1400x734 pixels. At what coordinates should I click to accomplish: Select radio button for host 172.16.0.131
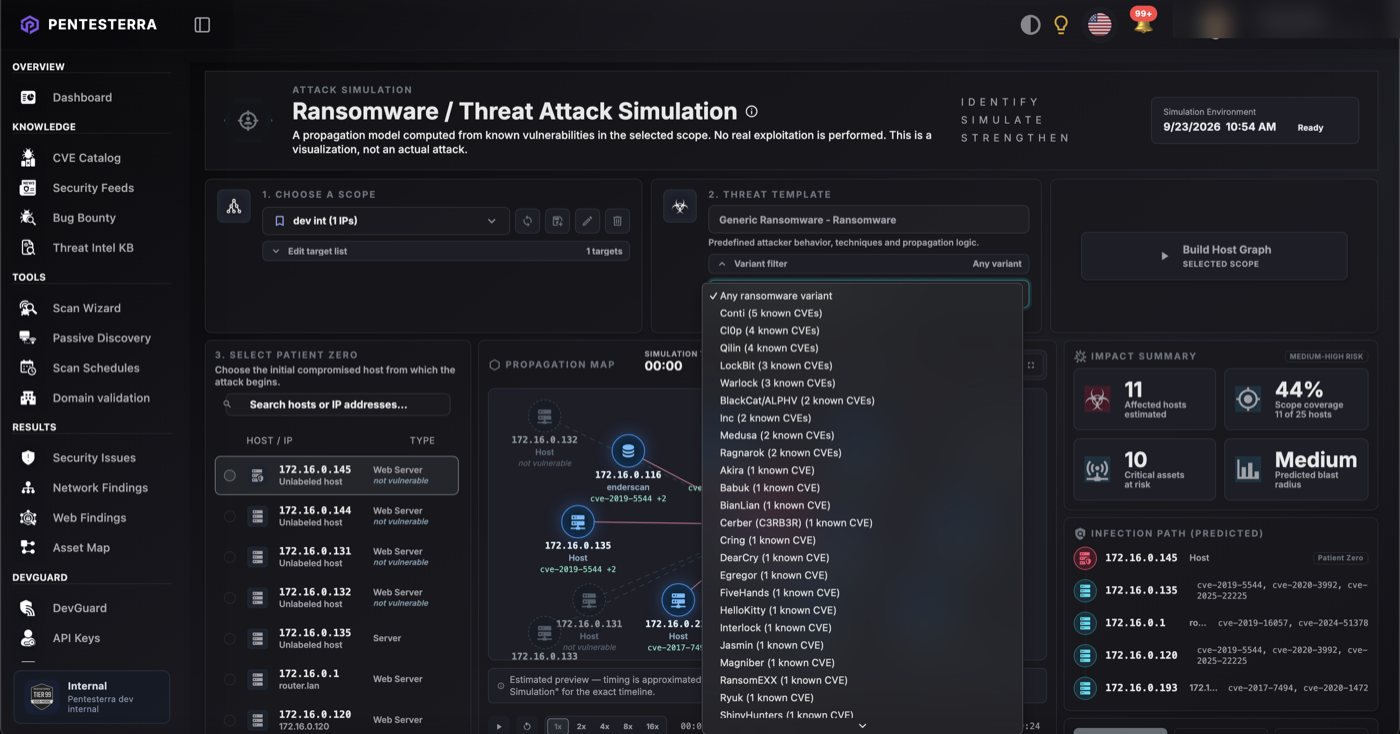230,558
